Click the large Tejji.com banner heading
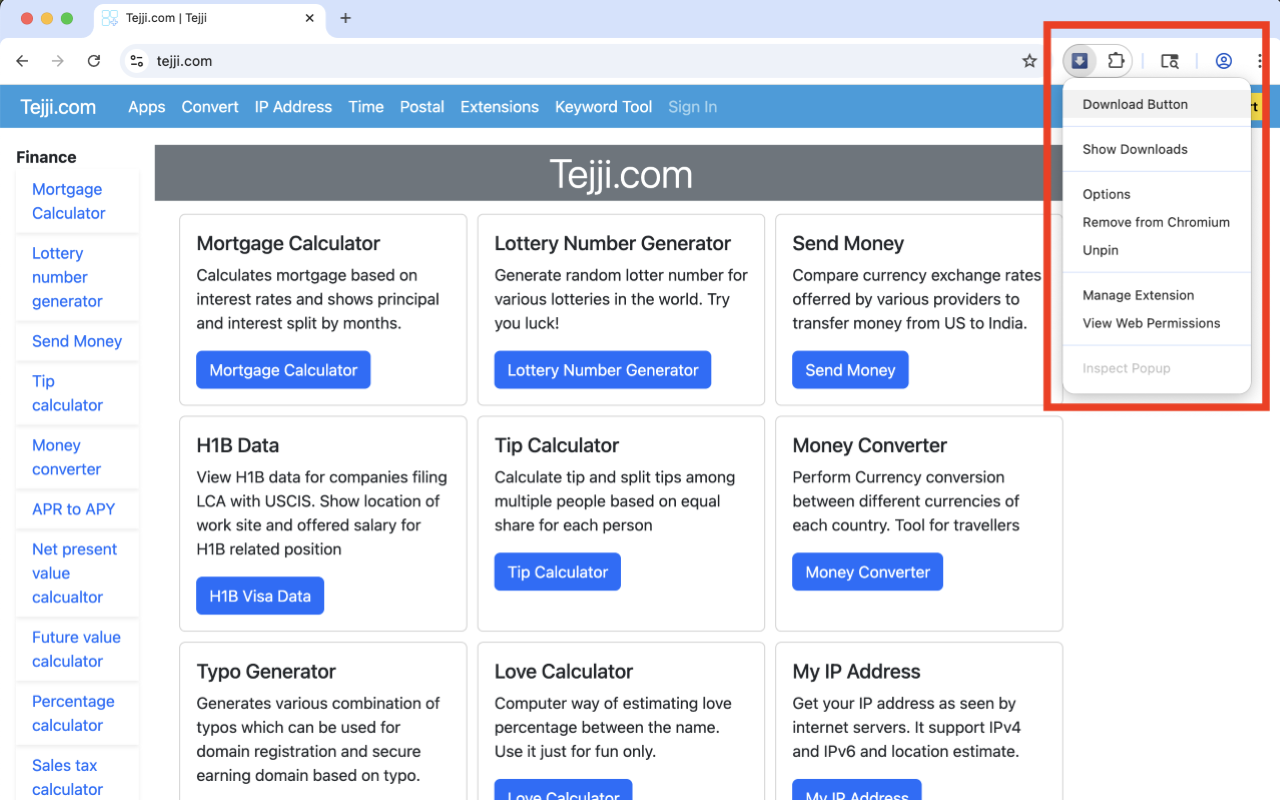This screenshot has height=800, width=1280. pyautogui.click(x=621, y=175)
